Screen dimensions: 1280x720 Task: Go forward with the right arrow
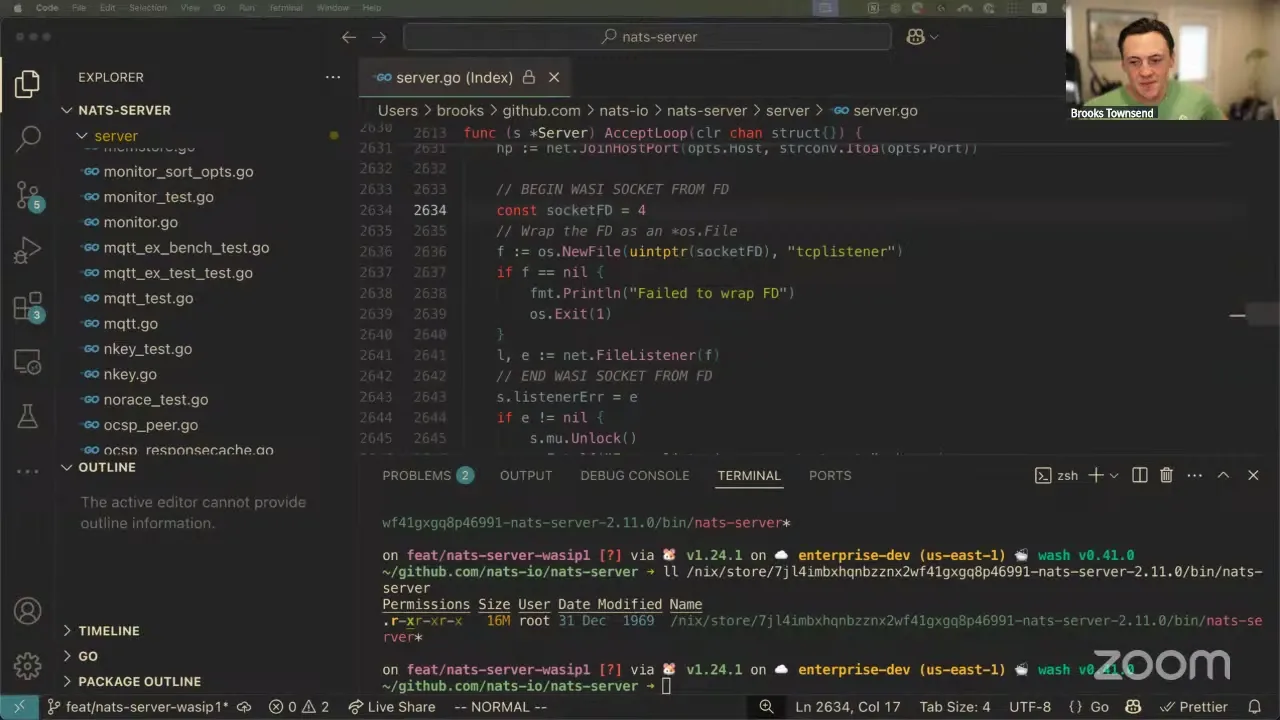[379, 37]
